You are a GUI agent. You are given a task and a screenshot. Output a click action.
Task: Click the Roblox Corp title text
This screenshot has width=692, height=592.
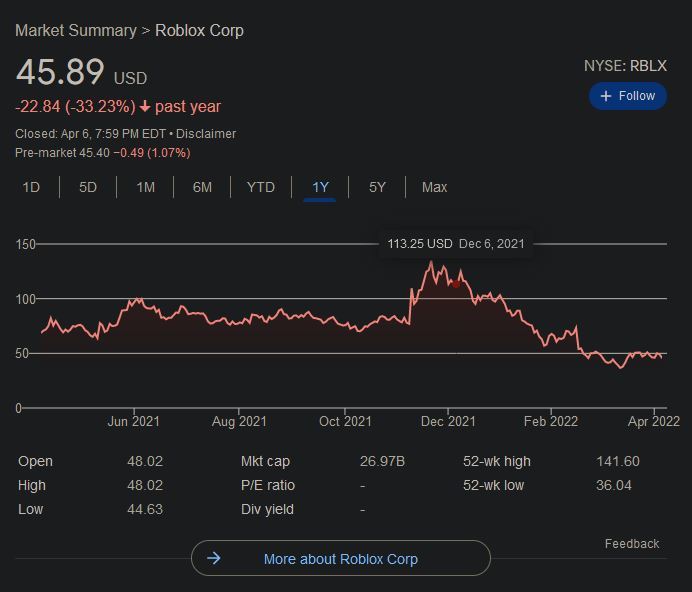199,30
